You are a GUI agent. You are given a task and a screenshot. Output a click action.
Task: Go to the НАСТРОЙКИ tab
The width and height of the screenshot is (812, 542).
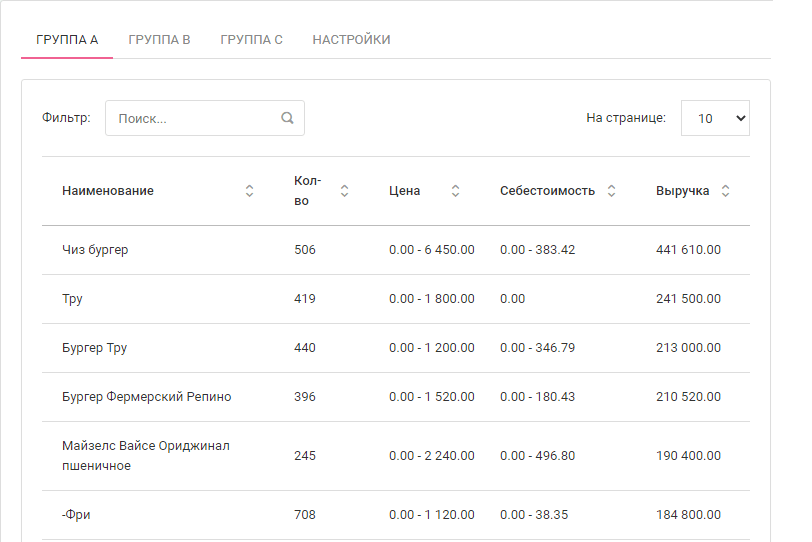pyautogui.click(x=351, y=40)
